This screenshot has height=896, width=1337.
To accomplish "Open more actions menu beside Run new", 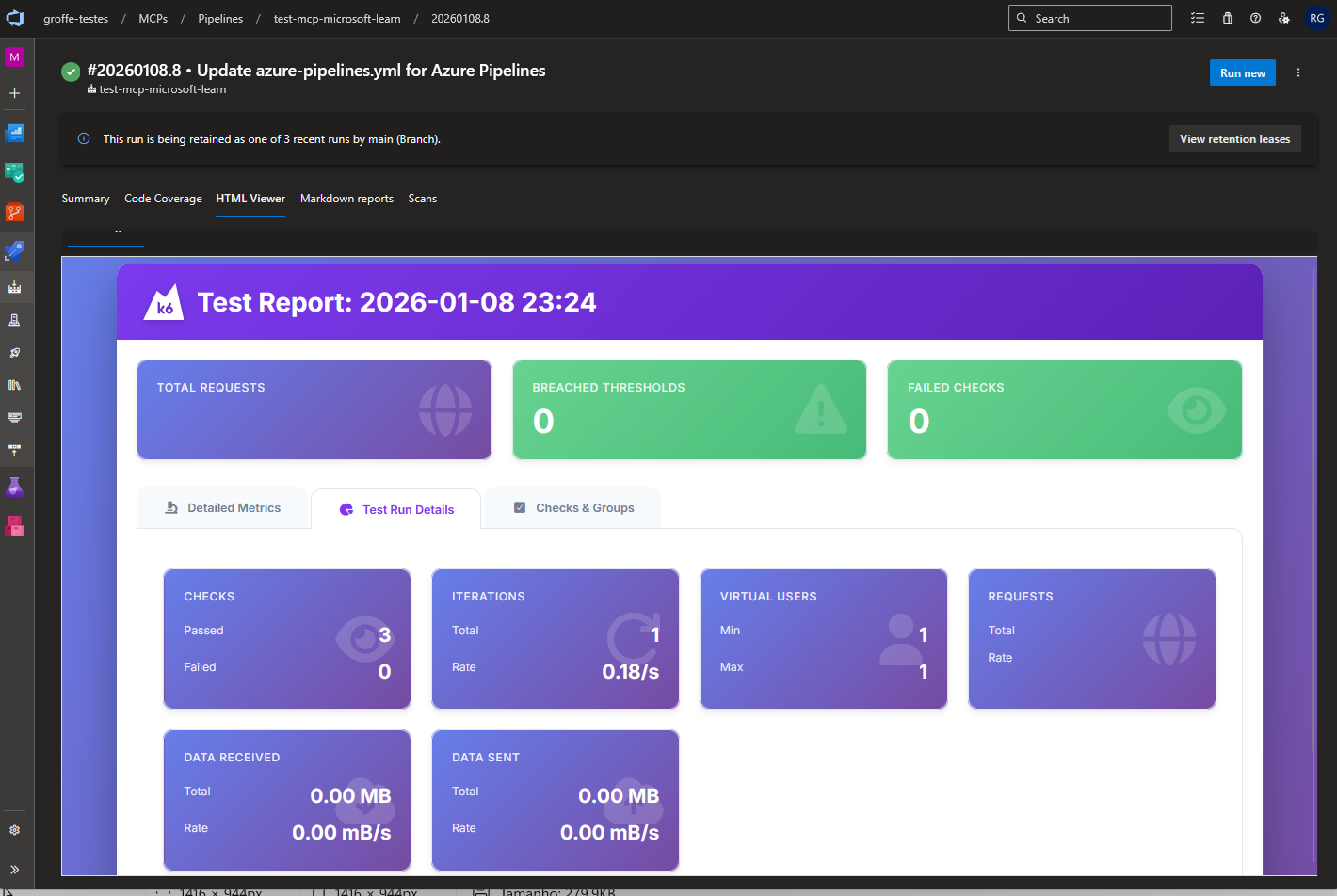I will point(1298,72).
